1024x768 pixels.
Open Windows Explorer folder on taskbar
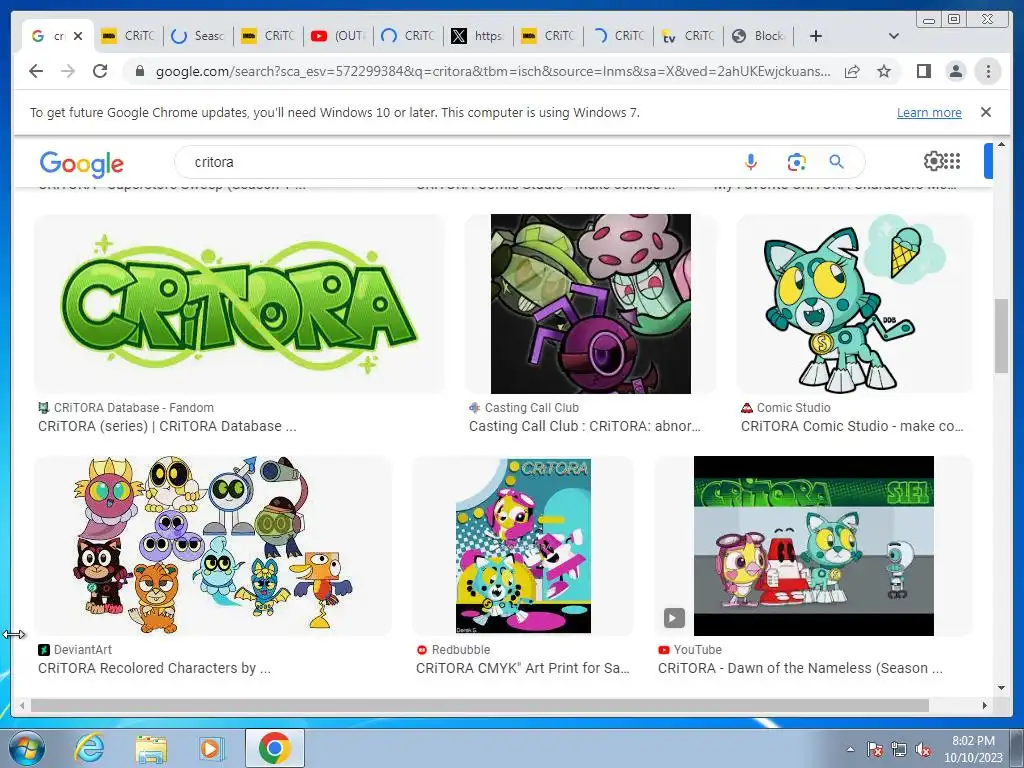point(151,748)
